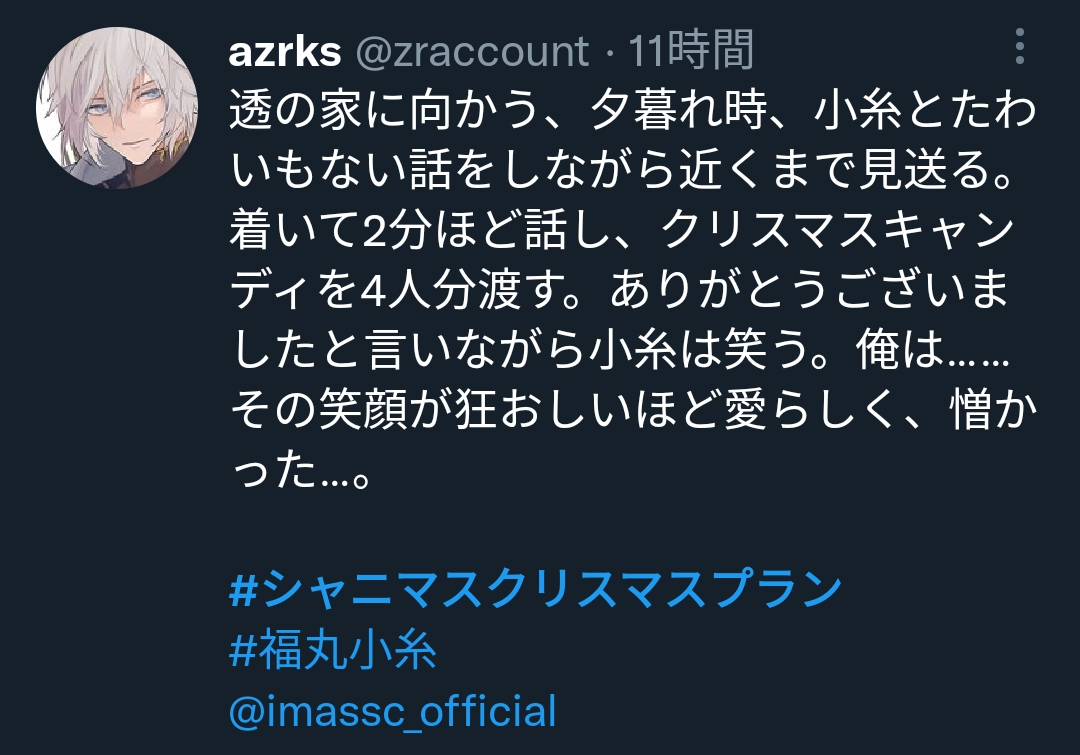Open the @zraccount handle

tap(472, 52)
